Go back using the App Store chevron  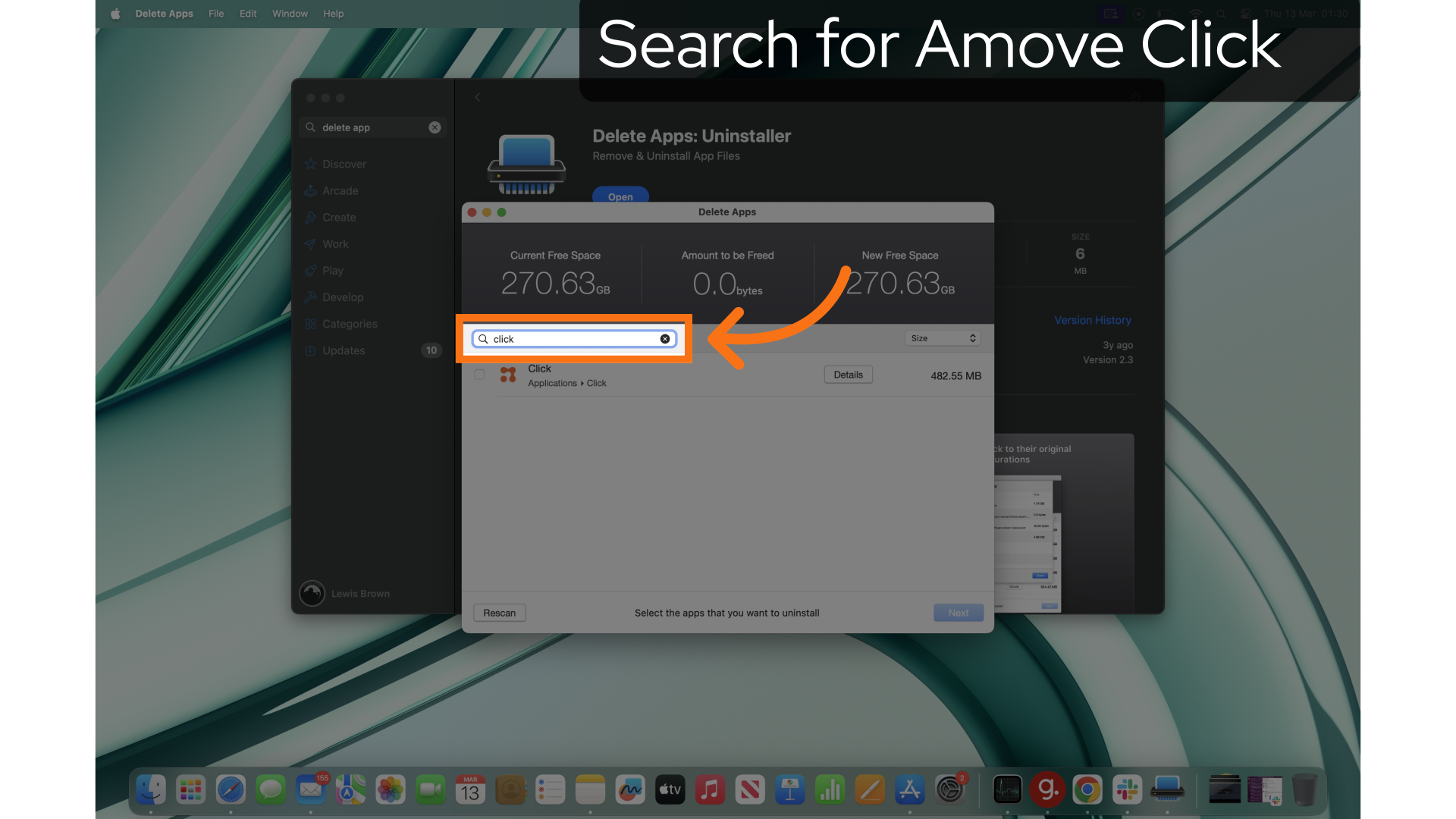point(478,97)
